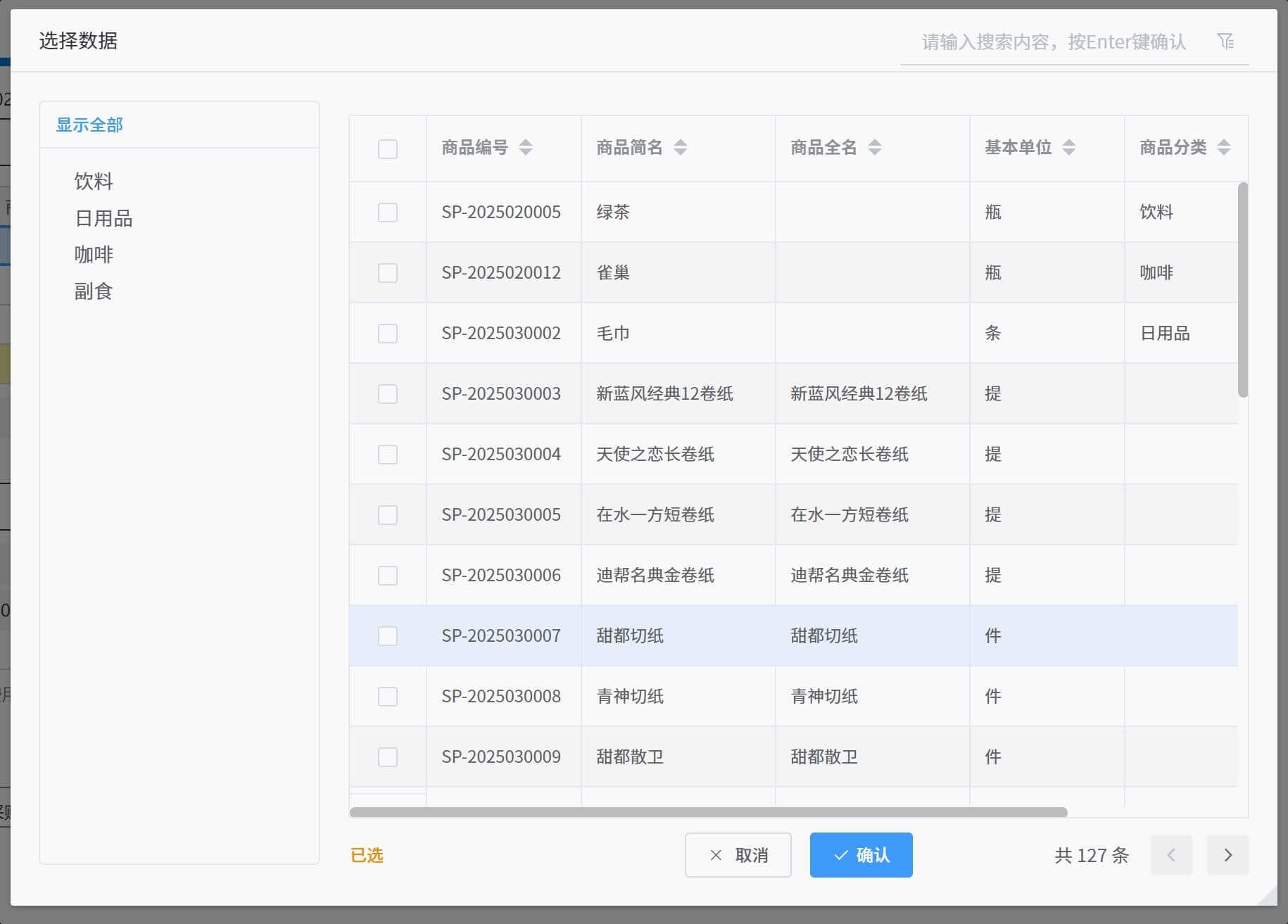1288x924 pixels.
Task: Sort by 商品编号 column arrows
Action: [x=526, y=147]
